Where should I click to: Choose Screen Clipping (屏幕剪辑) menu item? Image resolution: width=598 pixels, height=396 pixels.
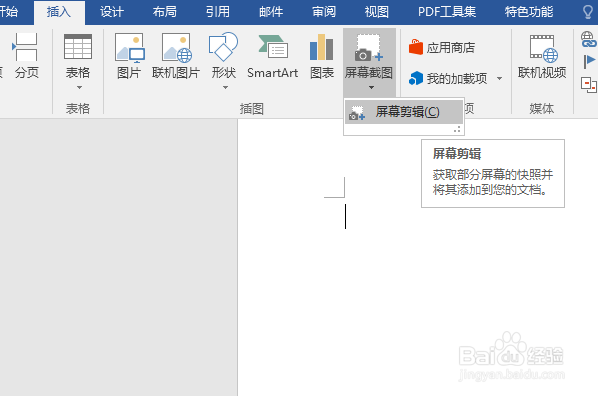[404, 112]
